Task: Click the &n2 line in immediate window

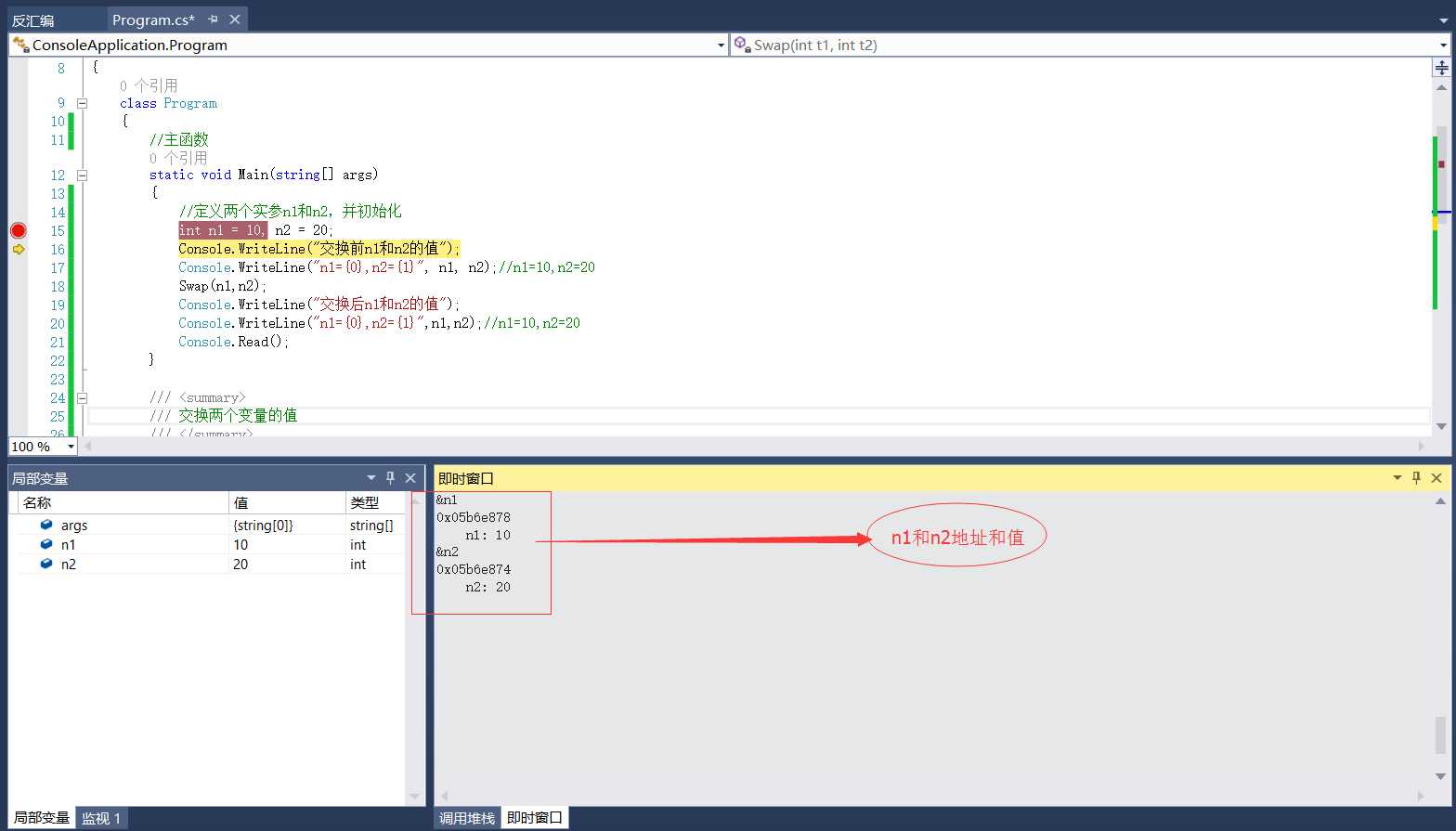Action: tap(448, 552)
